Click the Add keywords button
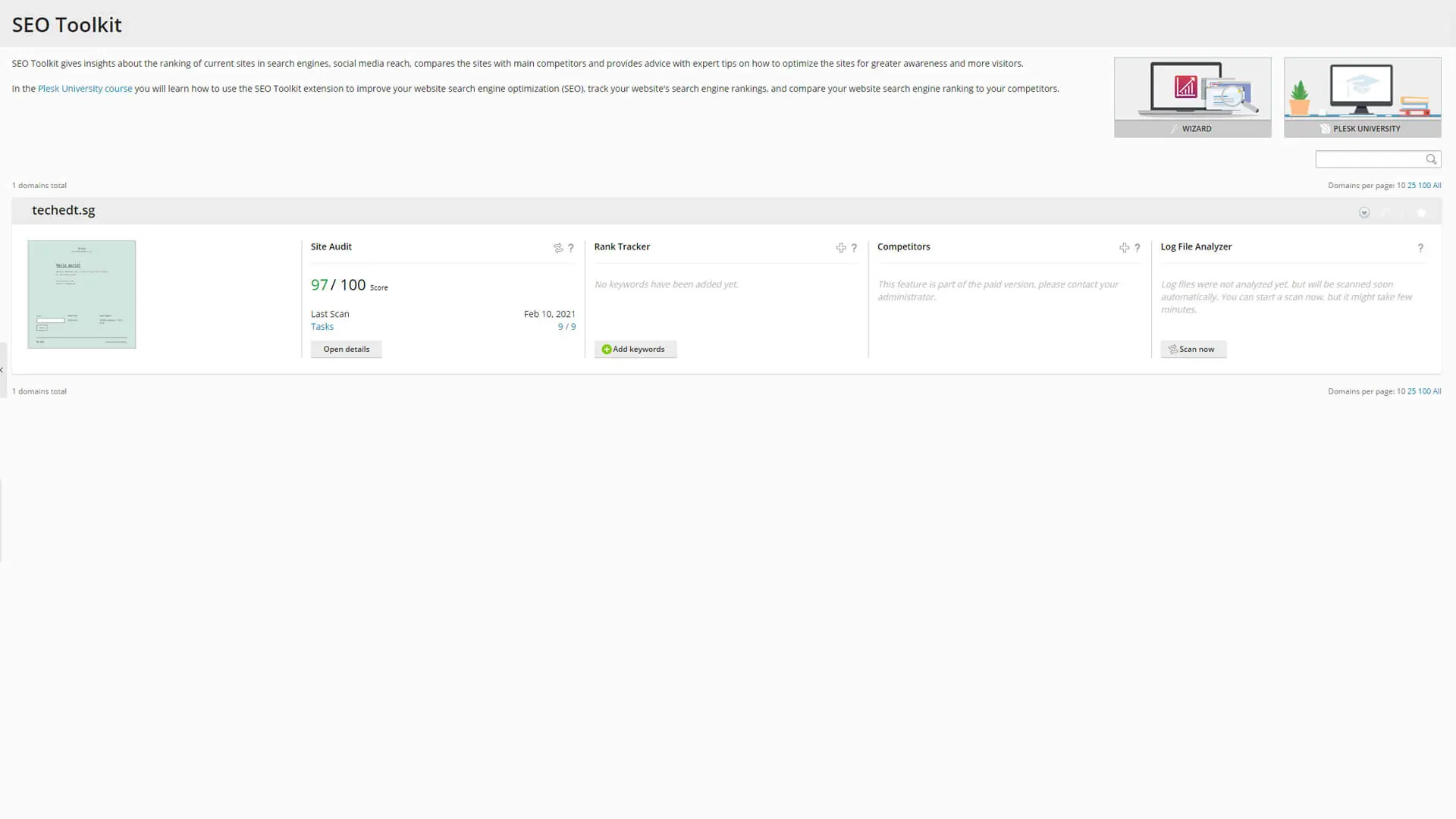1456x819 pixels. pos(635,349)
